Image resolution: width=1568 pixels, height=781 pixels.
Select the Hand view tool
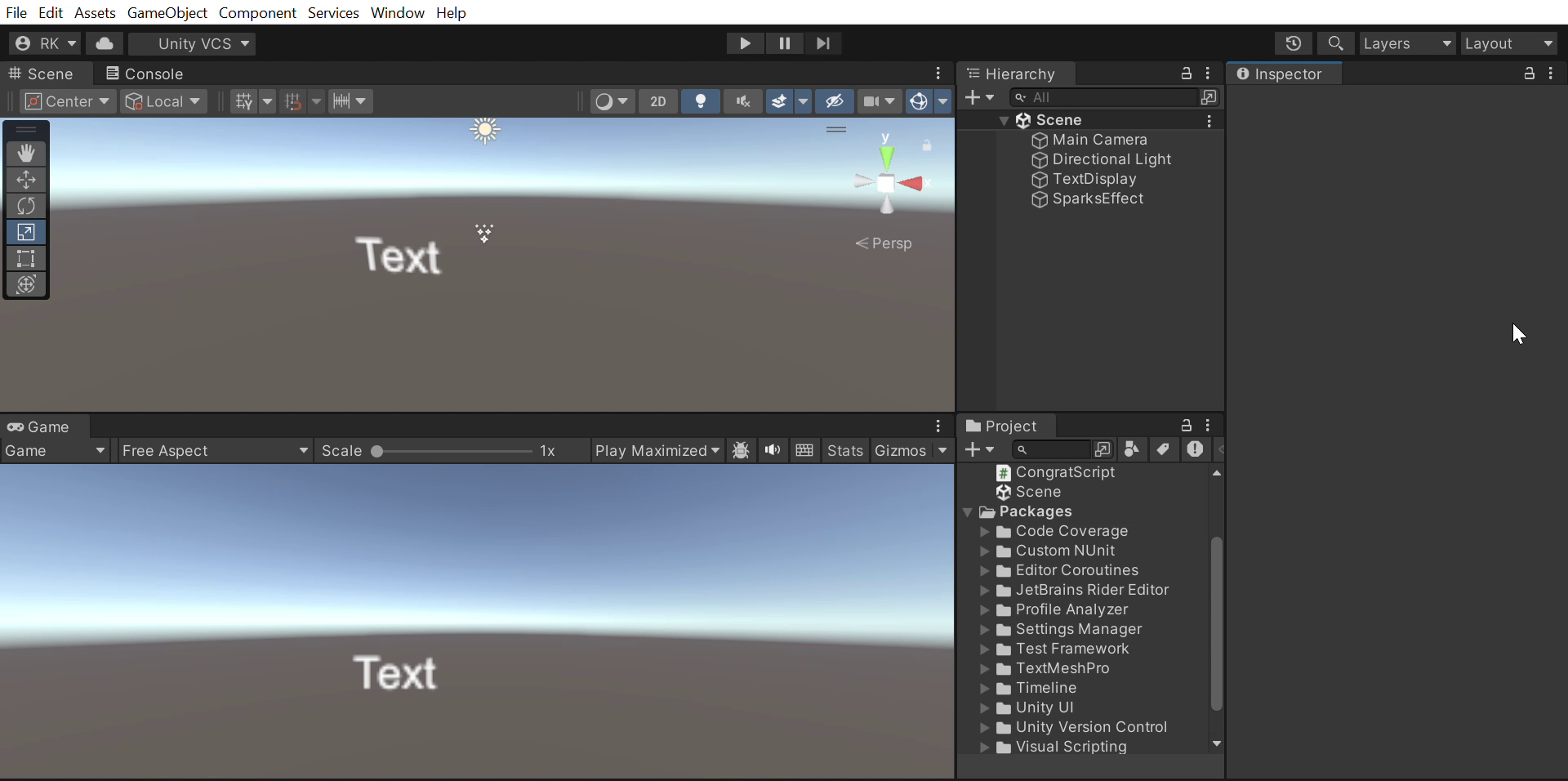(x=26, y=154)
